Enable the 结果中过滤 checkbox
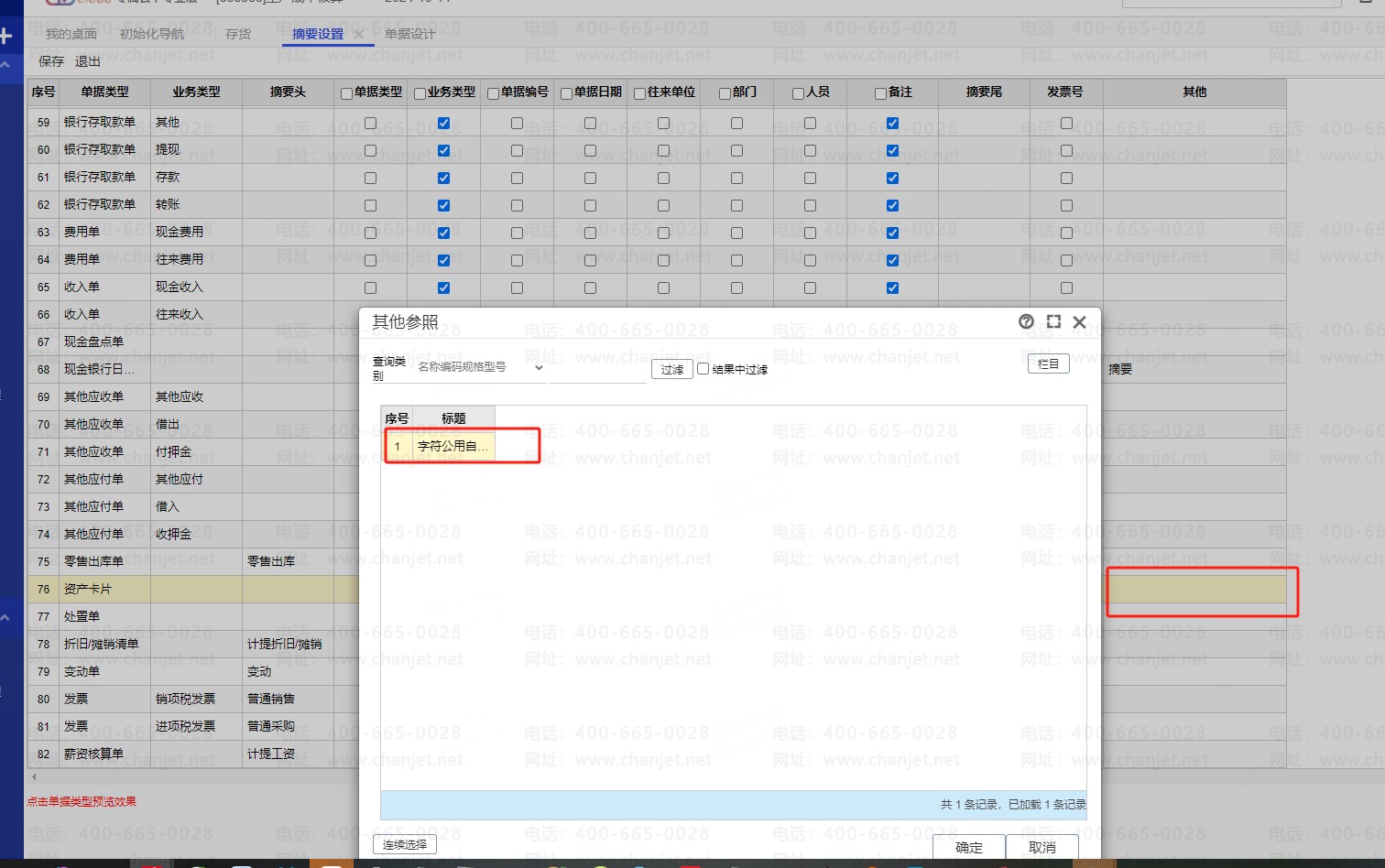This screenshot has width=1385, height=868. click(x=703, y=369)
